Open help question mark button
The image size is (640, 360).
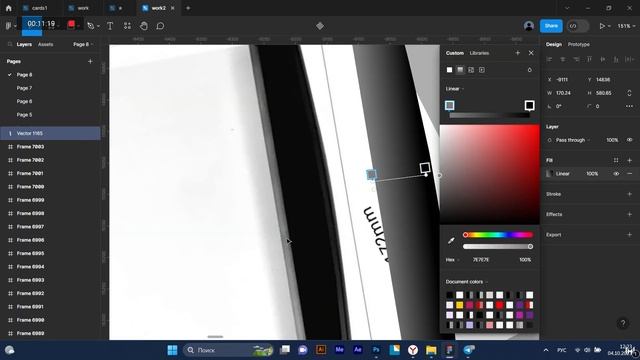623,323
